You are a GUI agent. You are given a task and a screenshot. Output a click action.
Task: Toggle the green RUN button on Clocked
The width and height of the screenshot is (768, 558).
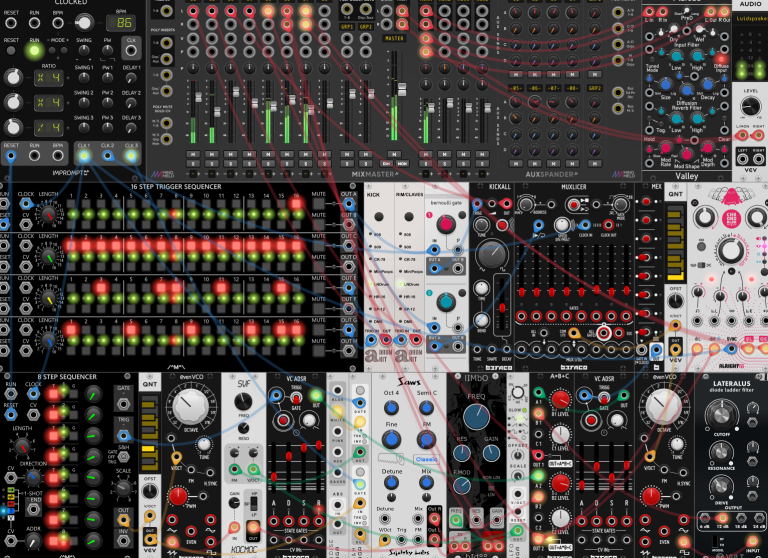click(x=34, y=50)
